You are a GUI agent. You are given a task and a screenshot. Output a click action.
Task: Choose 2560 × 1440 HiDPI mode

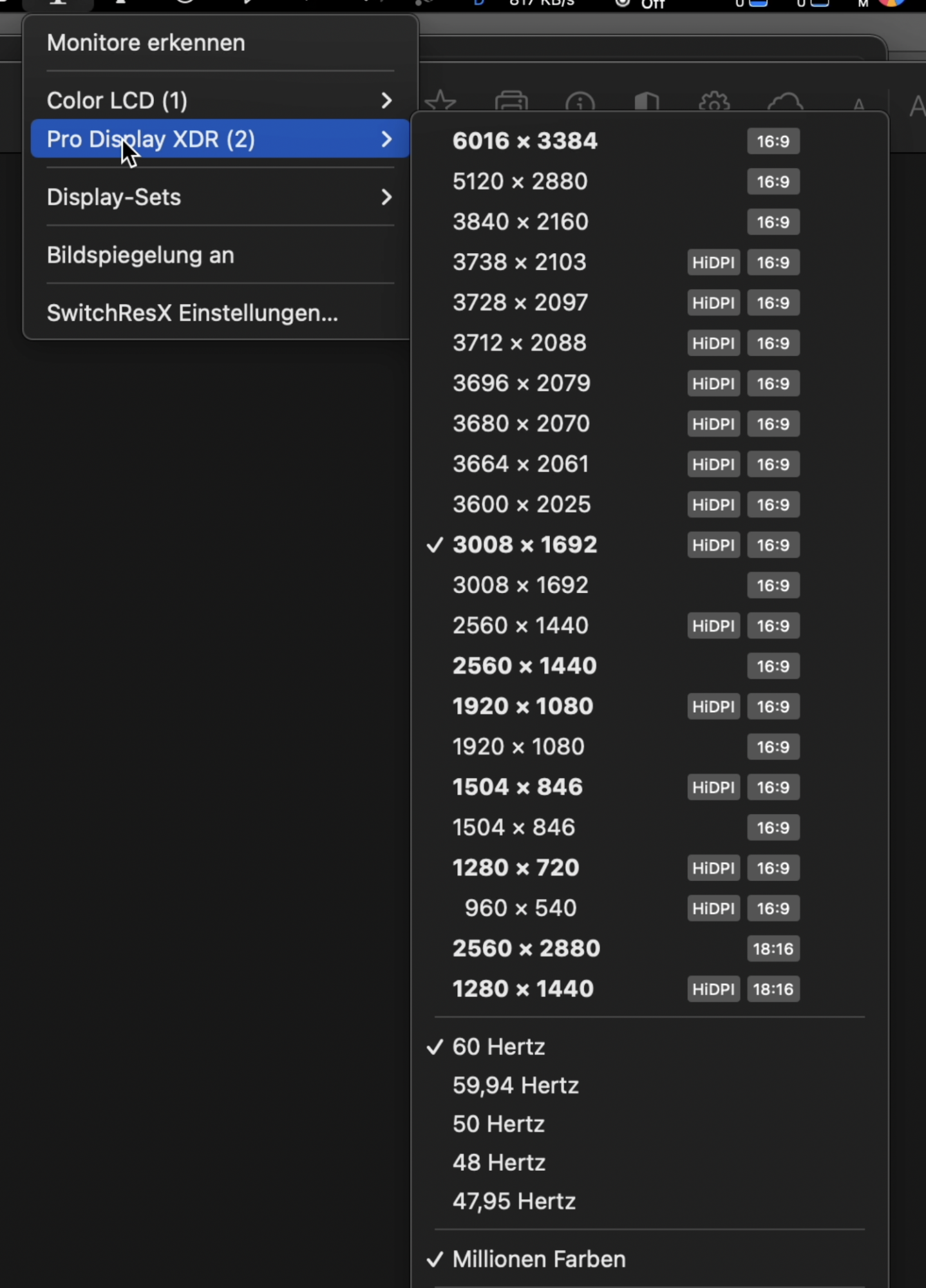point(649,625)
